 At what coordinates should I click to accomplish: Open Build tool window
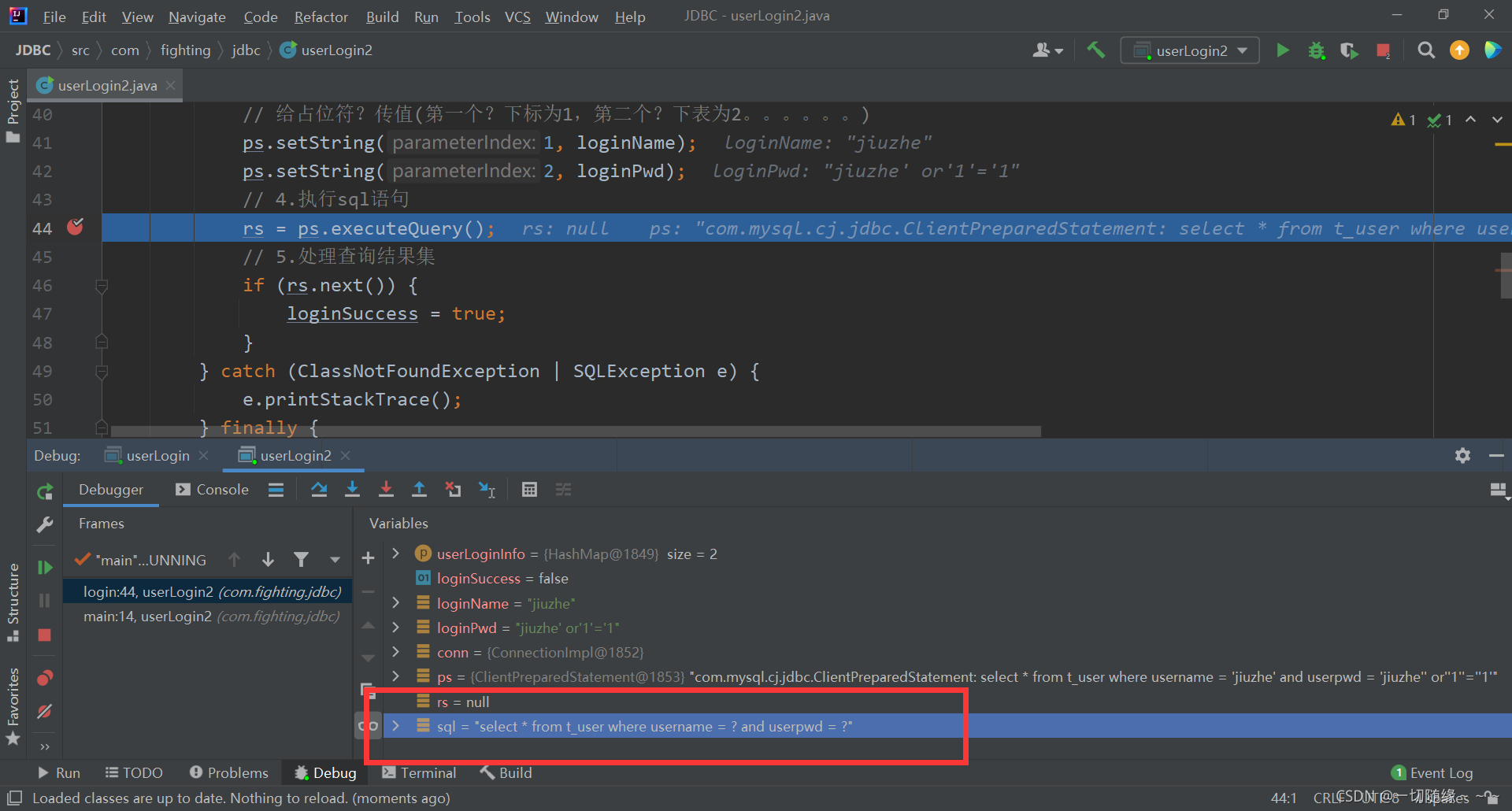tap(506, 773)
